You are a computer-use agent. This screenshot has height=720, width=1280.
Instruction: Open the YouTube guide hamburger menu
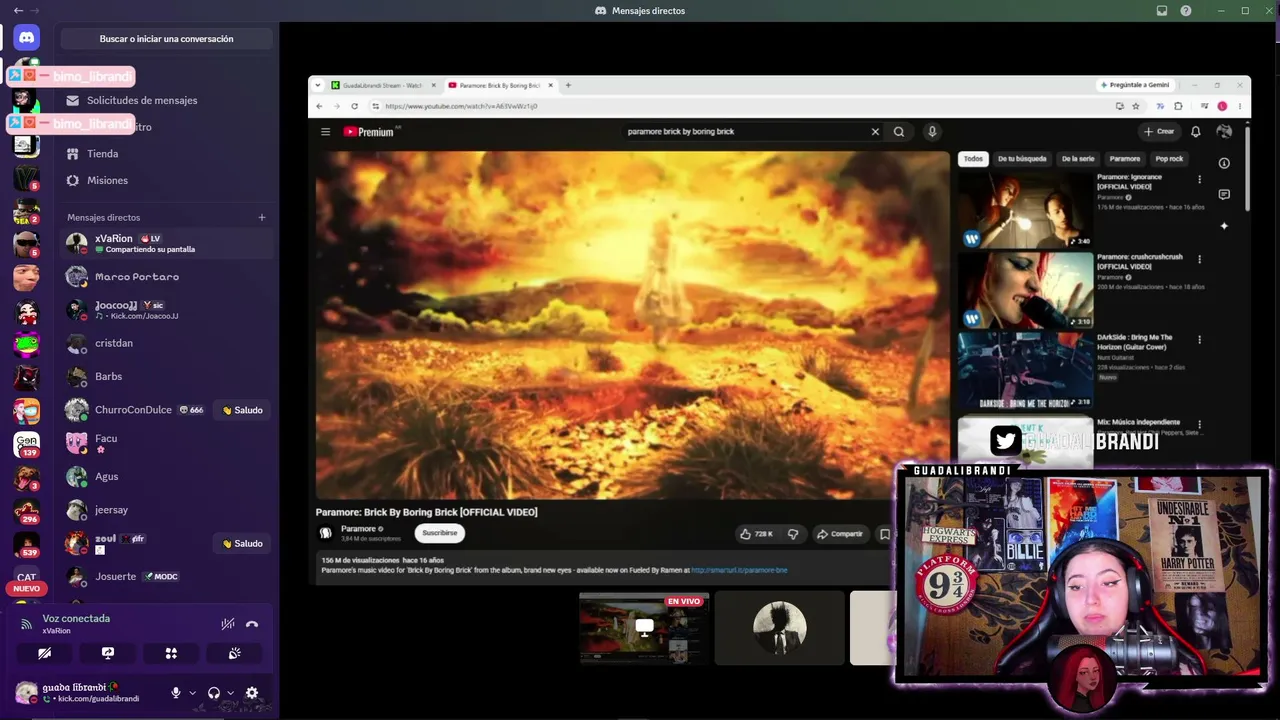point(325,132)
